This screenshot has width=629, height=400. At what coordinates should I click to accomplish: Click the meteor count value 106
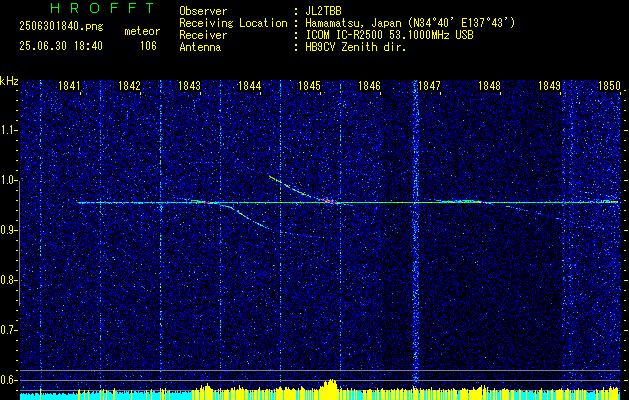click(x=148, y=46)
